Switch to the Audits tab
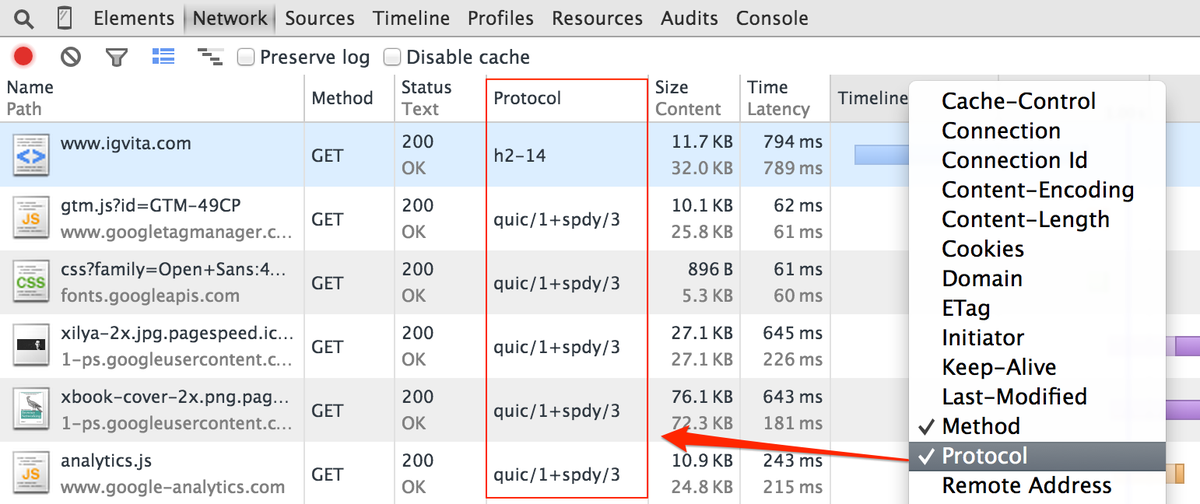The height and width of the screenshot is (504, 1200). pyautogui.click(x=689, y=18)
